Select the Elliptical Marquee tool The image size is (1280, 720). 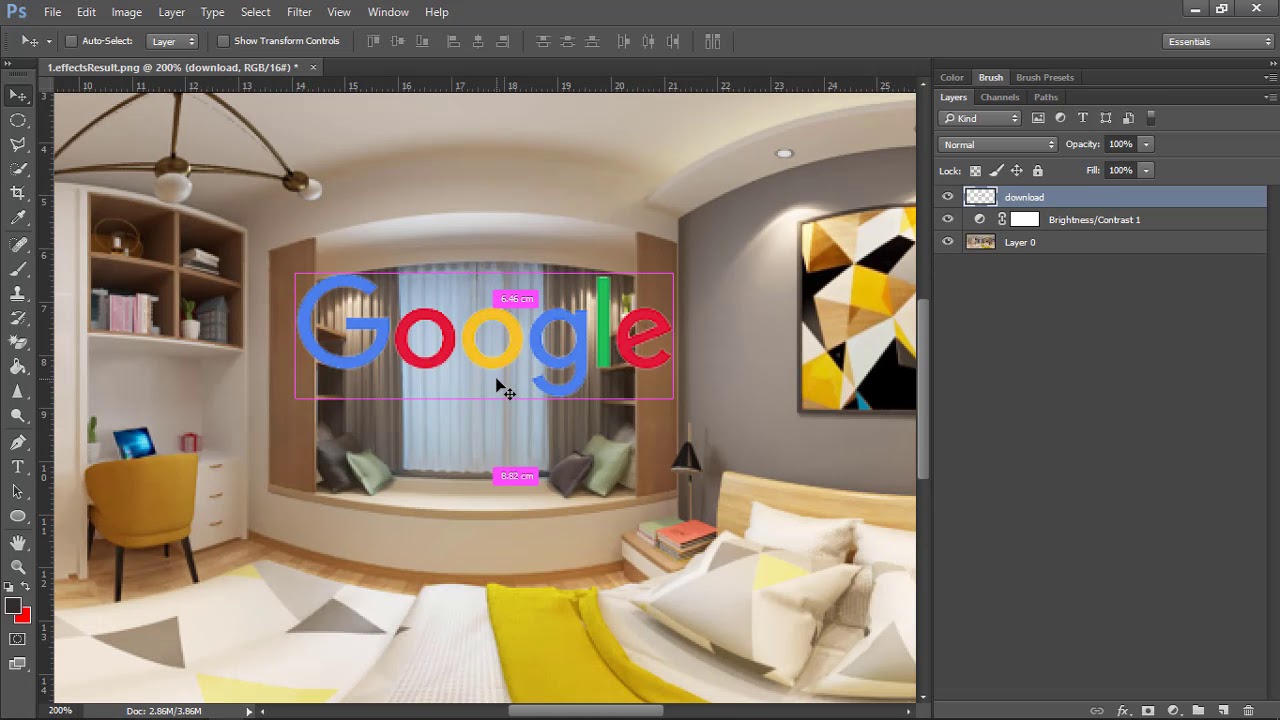click(x=18, y=120)
